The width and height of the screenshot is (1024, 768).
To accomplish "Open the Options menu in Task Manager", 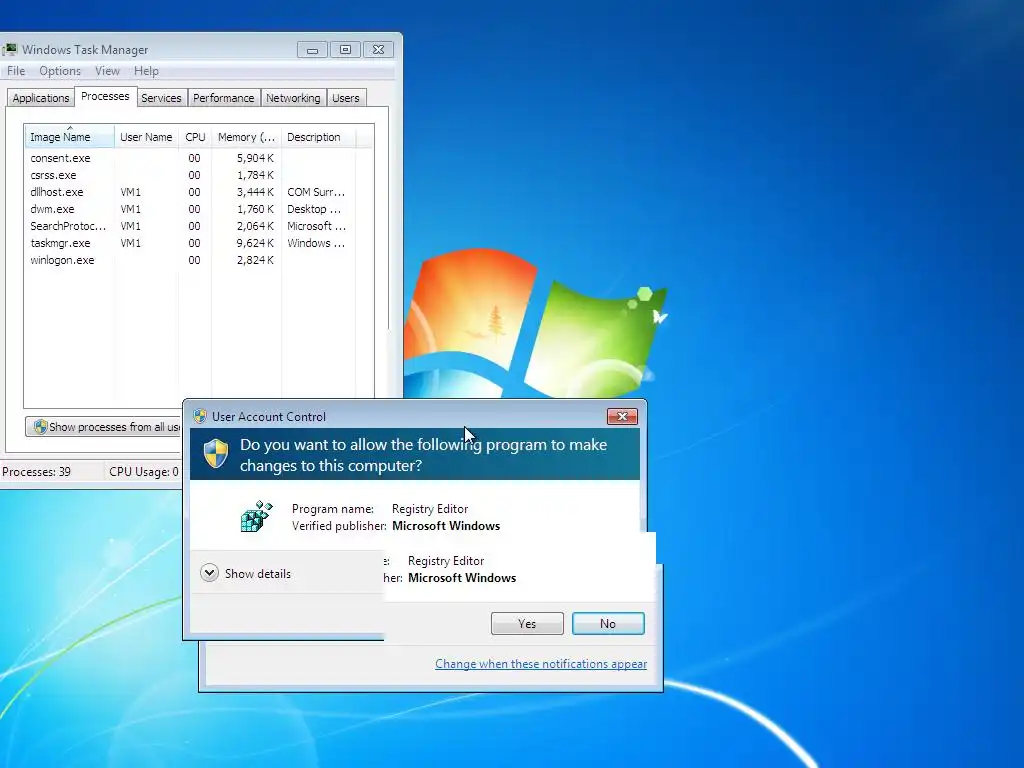I will (59, 71).
